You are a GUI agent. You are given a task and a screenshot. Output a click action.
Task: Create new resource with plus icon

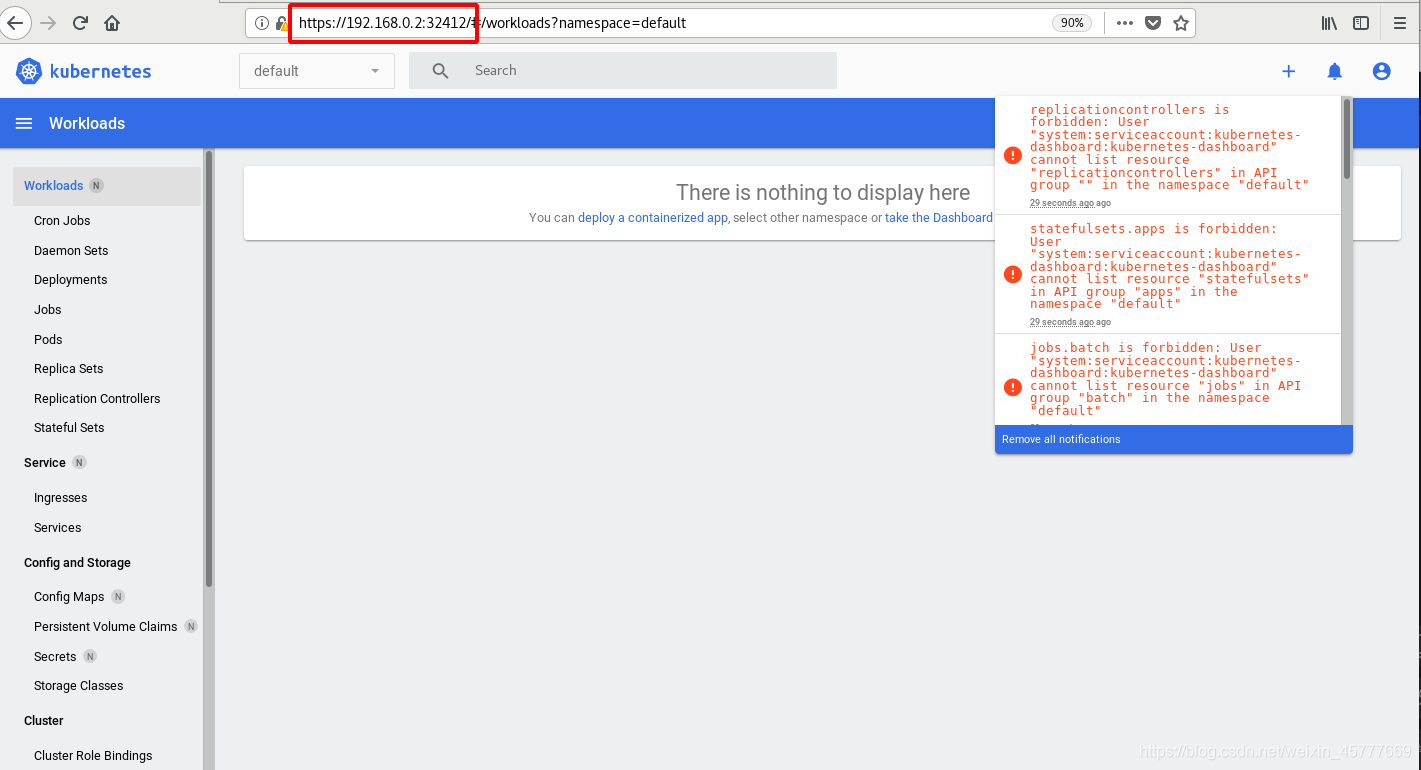[1288, 71]
